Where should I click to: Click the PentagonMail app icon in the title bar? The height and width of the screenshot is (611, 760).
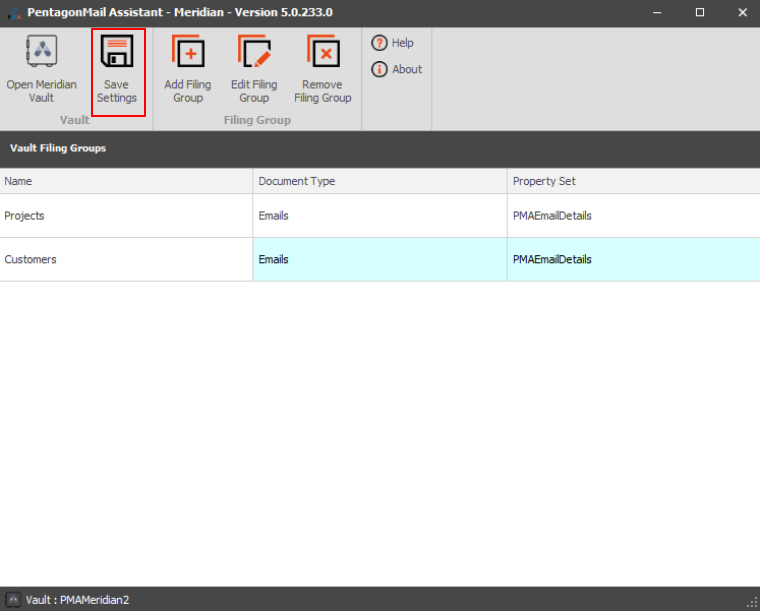click(15, 13)
